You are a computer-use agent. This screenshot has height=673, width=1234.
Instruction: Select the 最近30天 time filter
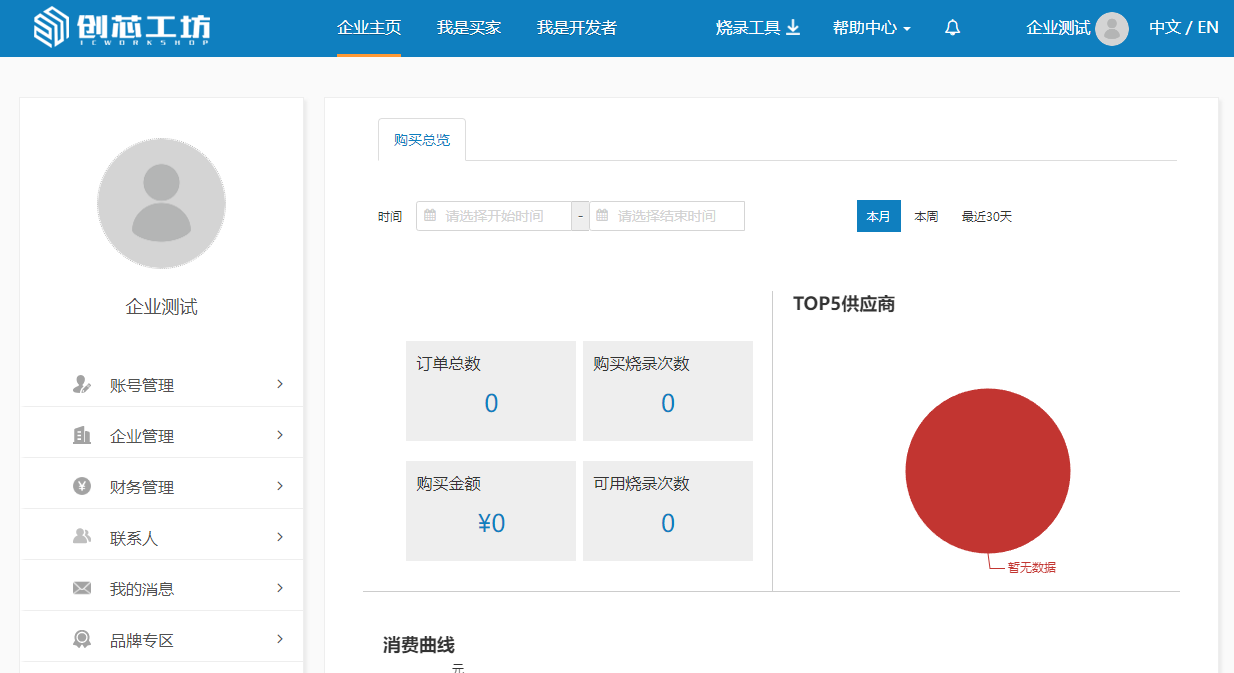[x=987, y=216]
